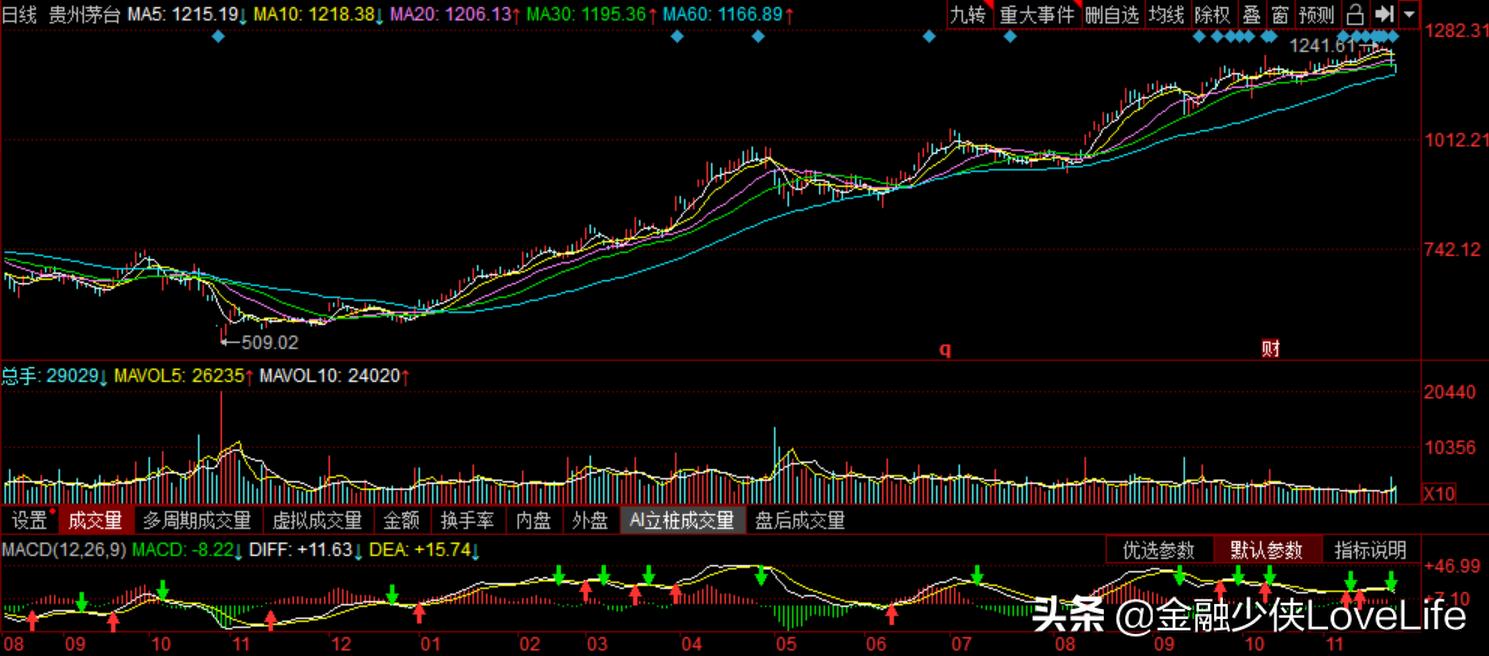
Task: Click month 02 on time axis
Action: point(528,645)
